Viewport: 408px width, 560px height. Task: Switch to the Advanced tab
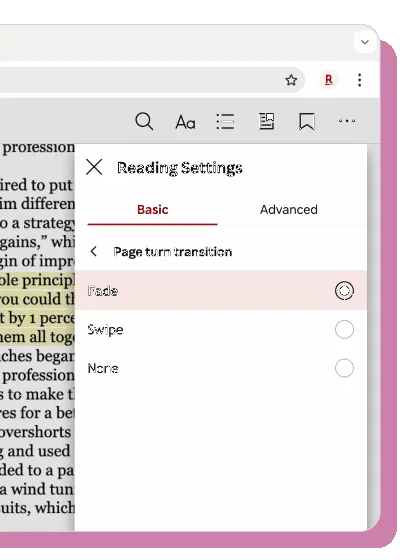point(289,210)
